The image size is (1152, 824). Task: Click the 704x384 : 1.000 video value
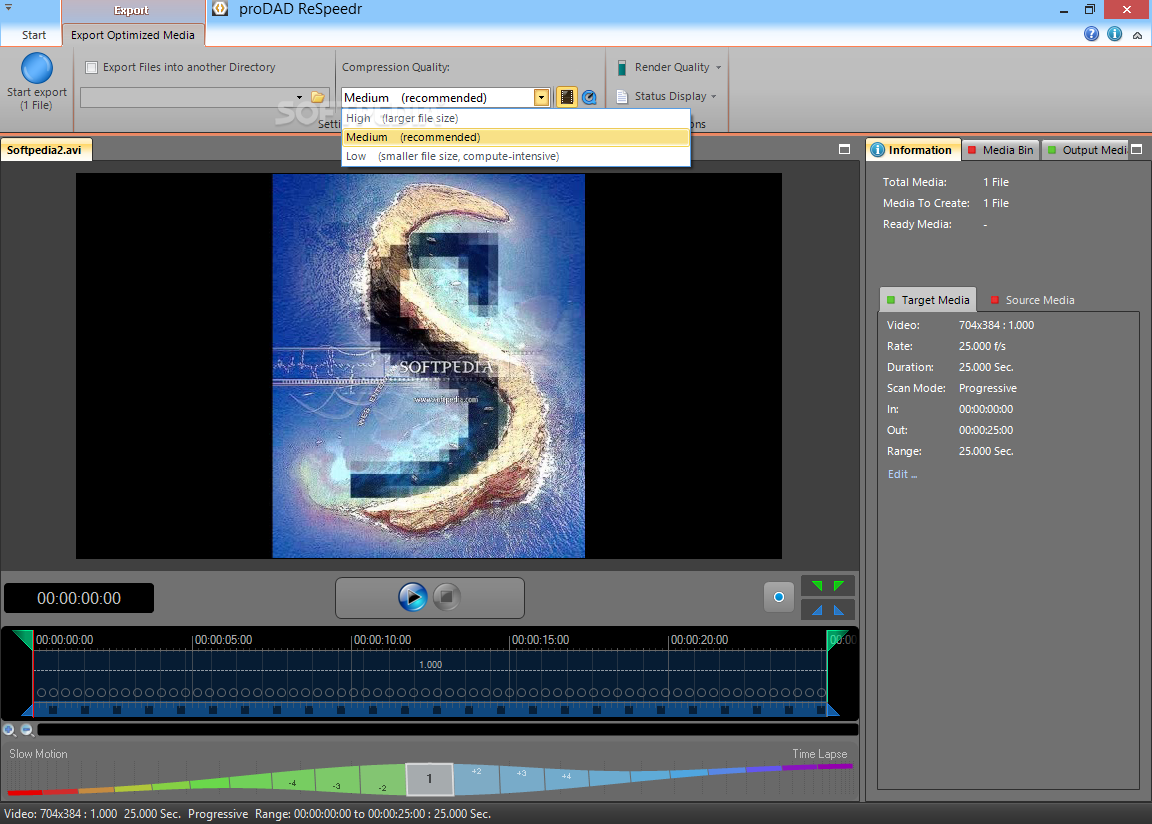996,325
